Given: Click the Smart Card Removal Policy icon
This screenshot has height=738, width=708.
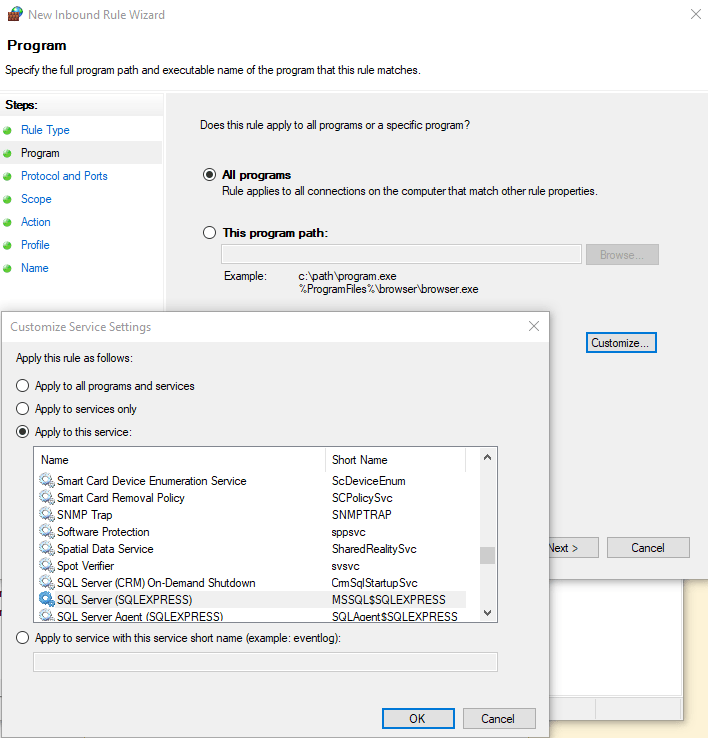Looking at the screenshot, I should point(47,497).
